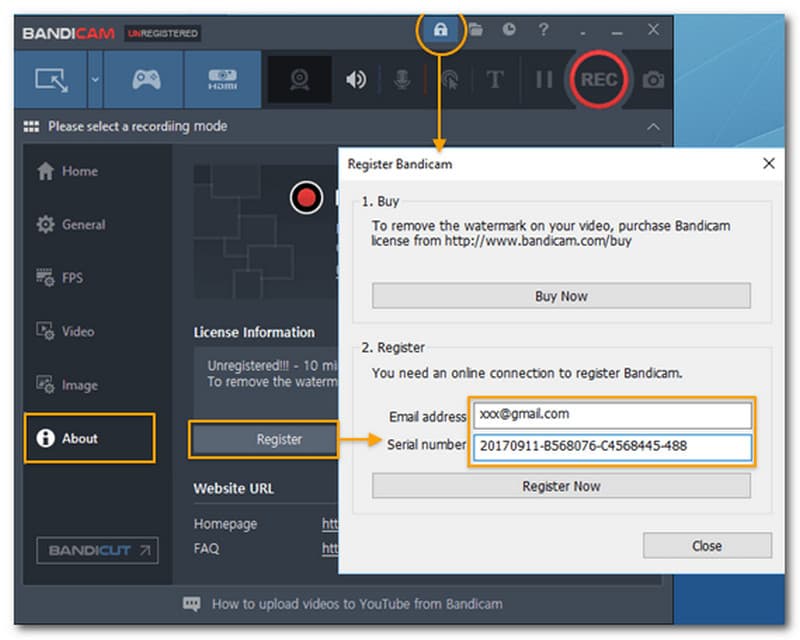
Task: Open the scheduled recording clock icon
Action: tap(509, 30)
